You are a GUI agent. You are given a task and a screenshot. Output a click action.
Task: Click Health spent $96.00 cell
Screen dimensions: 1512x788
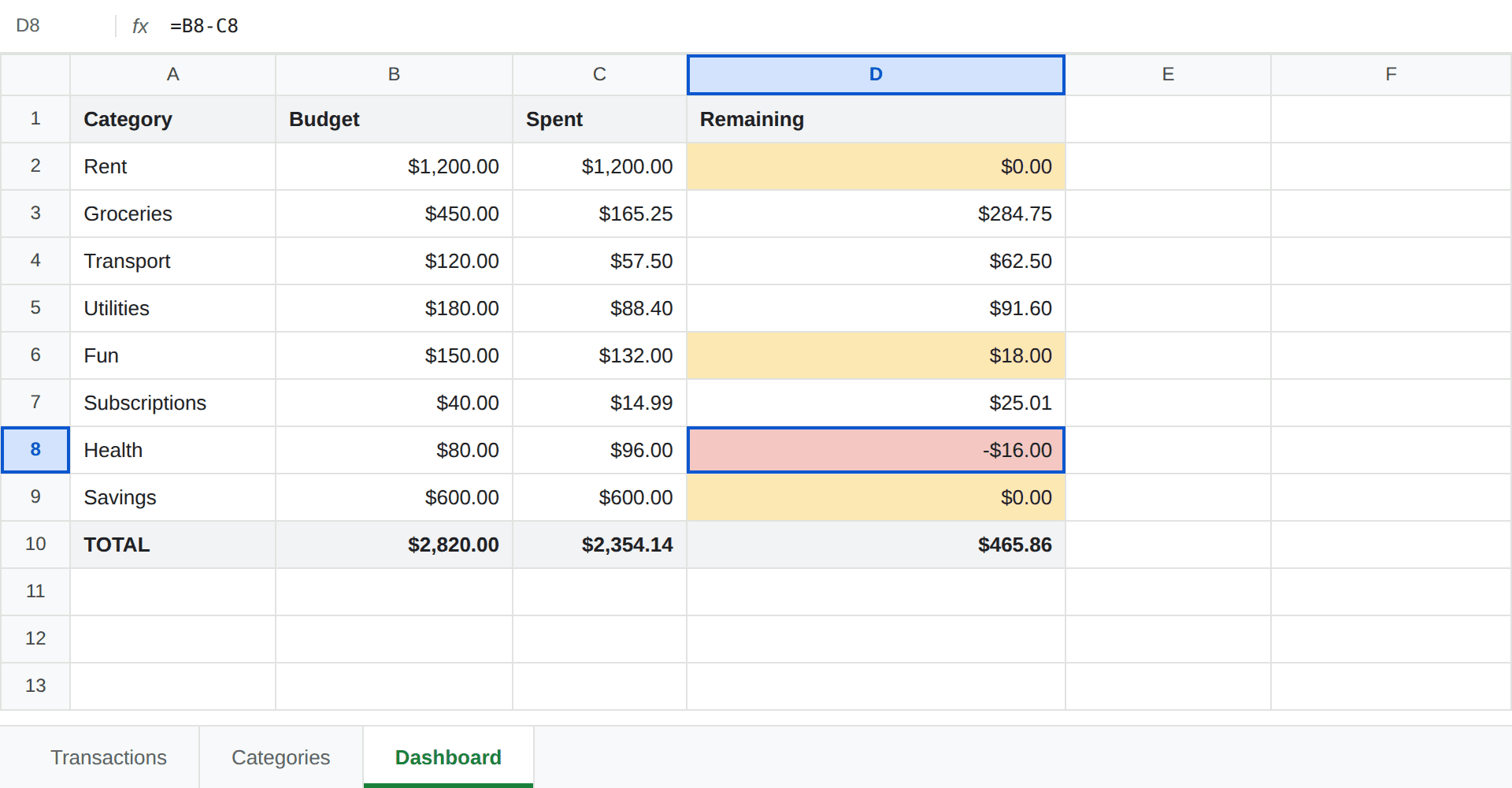(600, 450)
